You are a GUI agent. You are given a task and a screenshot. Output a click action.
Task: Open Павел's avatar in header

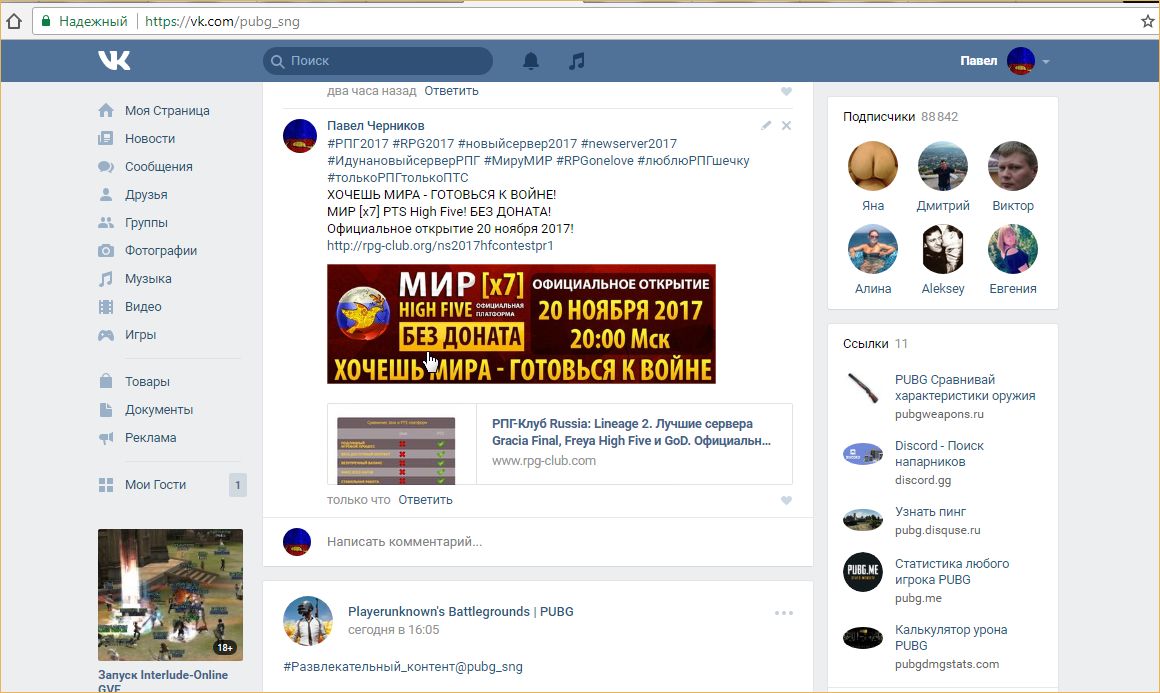click(1021, 61)
